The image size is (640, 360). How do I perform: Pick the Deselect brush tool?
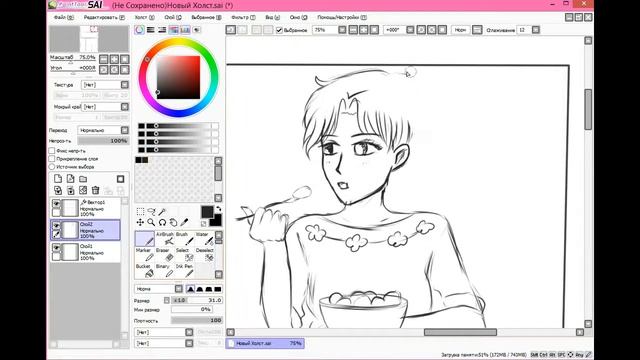click(x=204, y=254)
